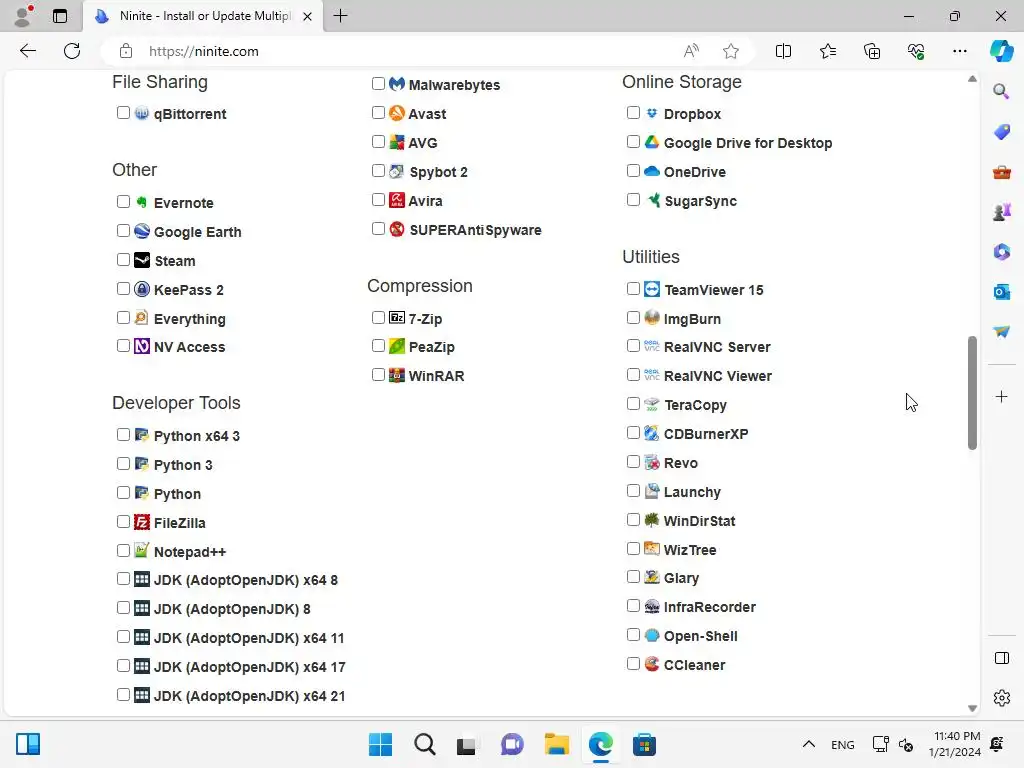Tick the SugarSync checkbox

(x=633, y=200)
